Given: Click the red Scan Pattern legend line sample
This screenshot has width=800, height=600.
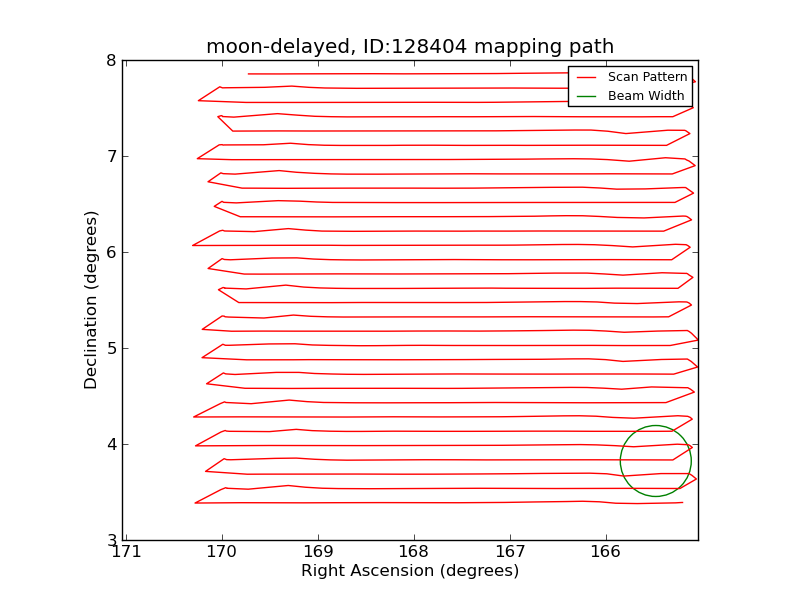Looking at the screenshot, I should pyautogui.click(x=587, y=78).
